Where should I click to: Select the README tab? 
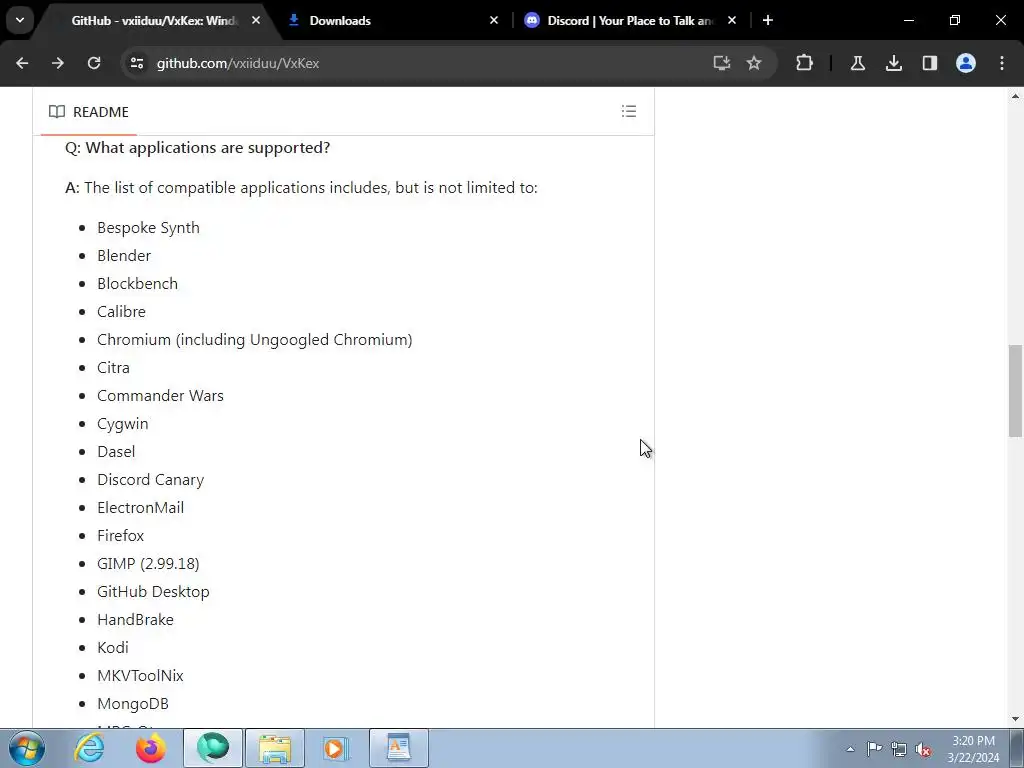(x=89, y=112)
